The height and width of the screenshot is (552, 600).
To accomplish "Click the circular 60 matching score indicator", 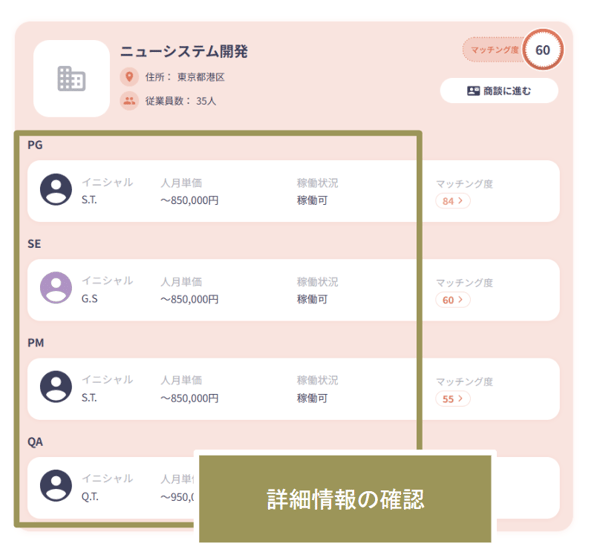I will (543, 50).
